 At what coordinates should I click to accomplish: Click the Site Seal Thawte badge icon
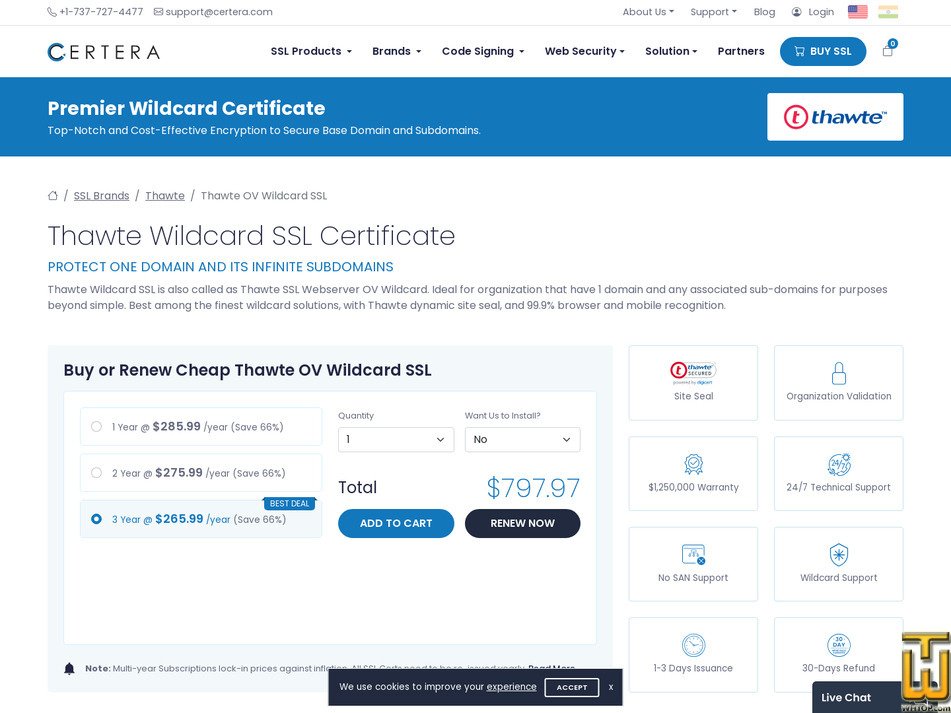(693, 373)
